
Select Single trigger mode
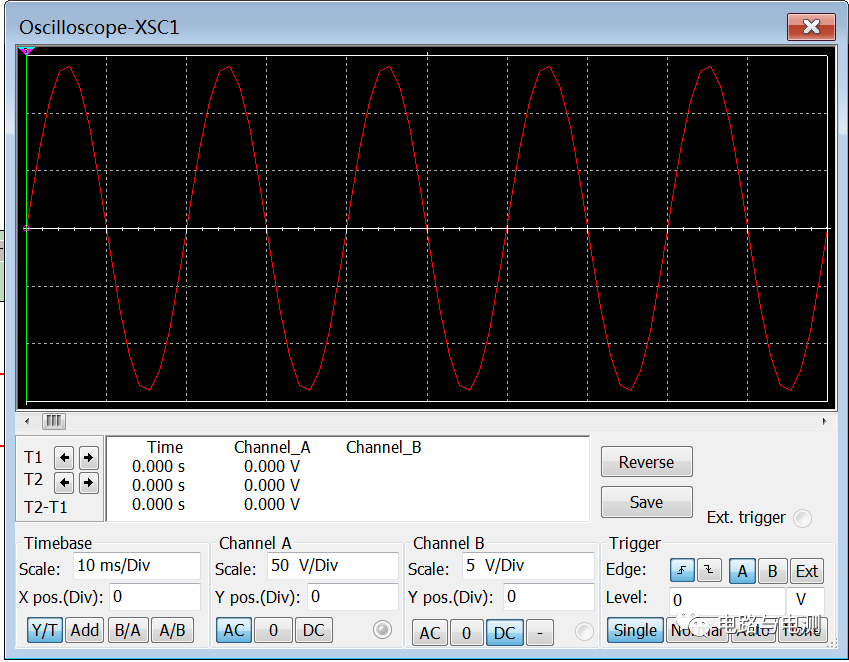(635, 630)
